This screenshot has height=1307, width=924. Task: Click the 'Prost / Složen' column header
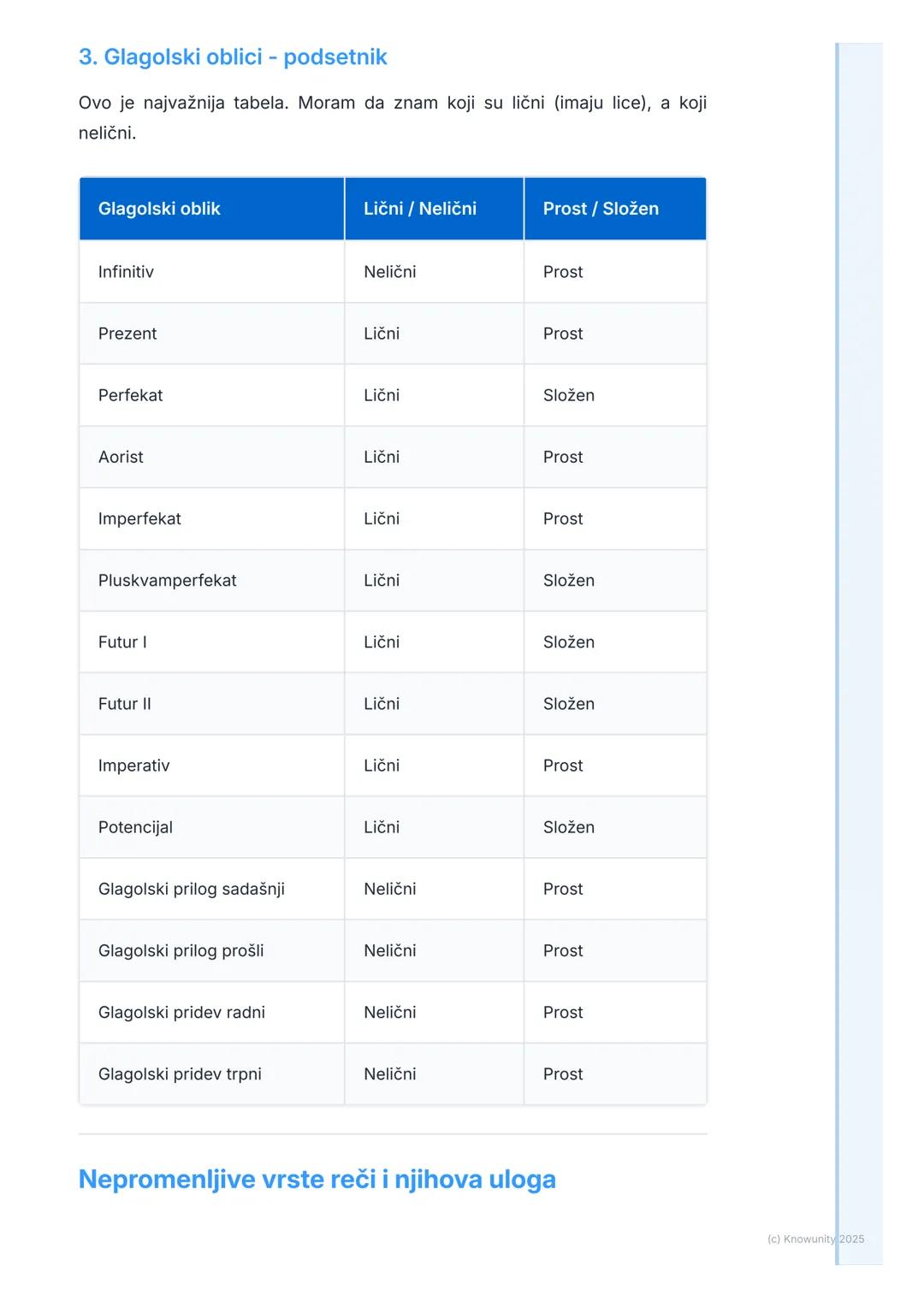[x=601, y=209]
